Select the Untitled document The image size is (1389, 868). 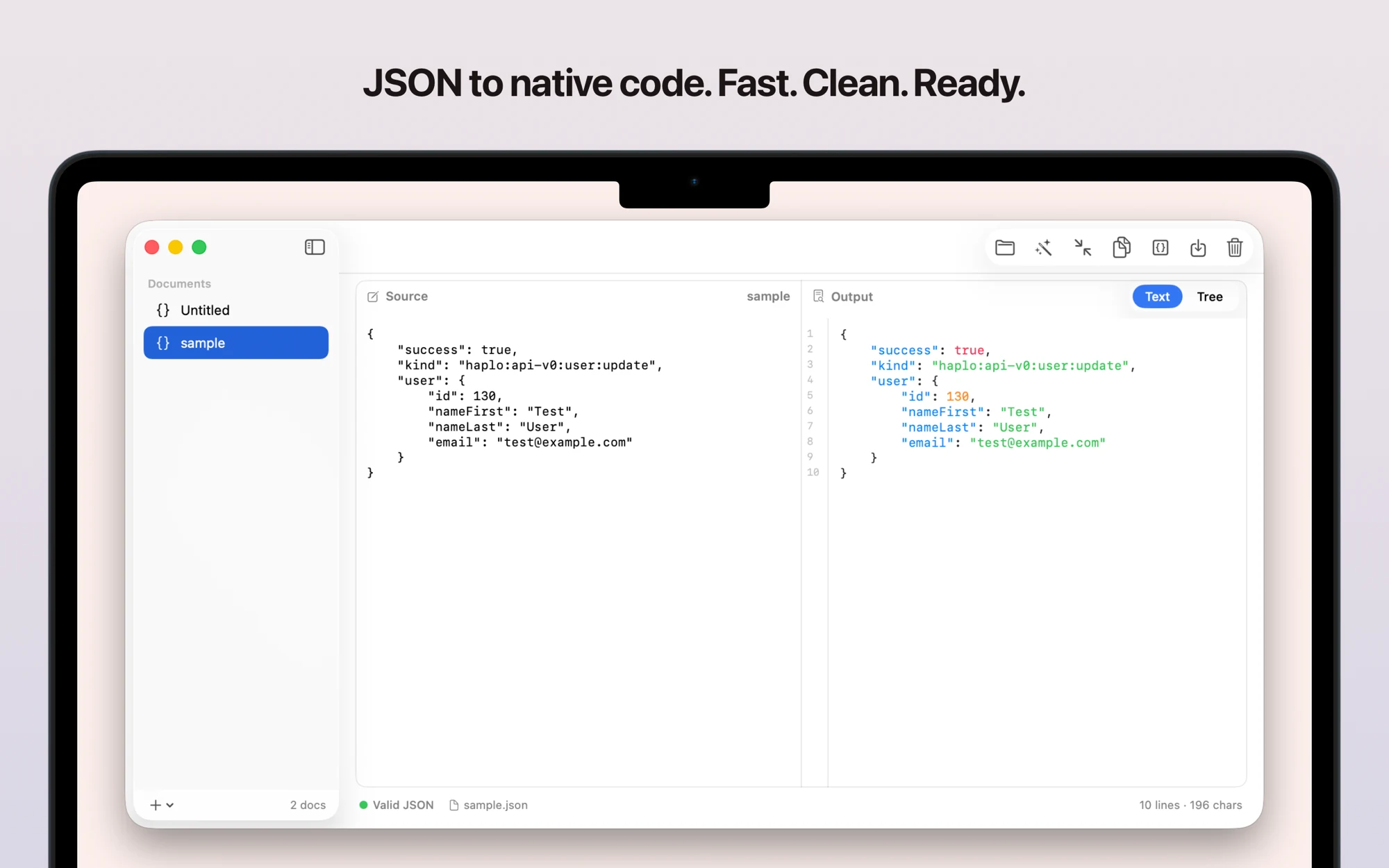pyautogui.click(x=236, y=310)
